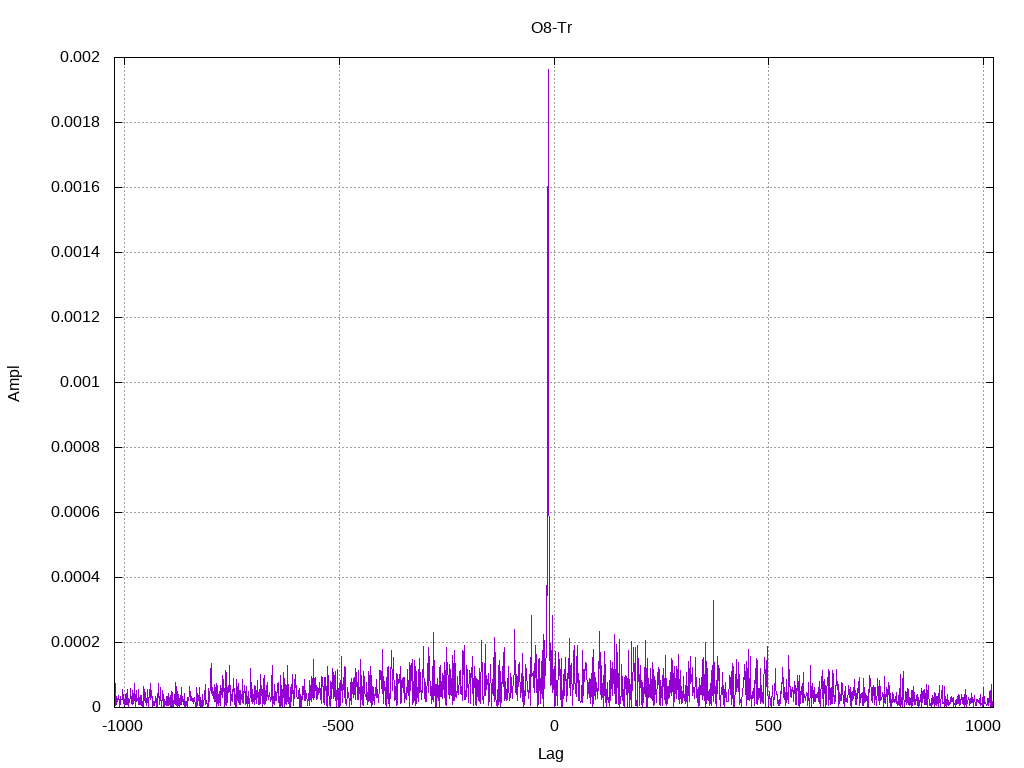Viewport: 1024px width, 768px height.
Task: Click x-axis tick label -1000
Action: click(122, 726)
